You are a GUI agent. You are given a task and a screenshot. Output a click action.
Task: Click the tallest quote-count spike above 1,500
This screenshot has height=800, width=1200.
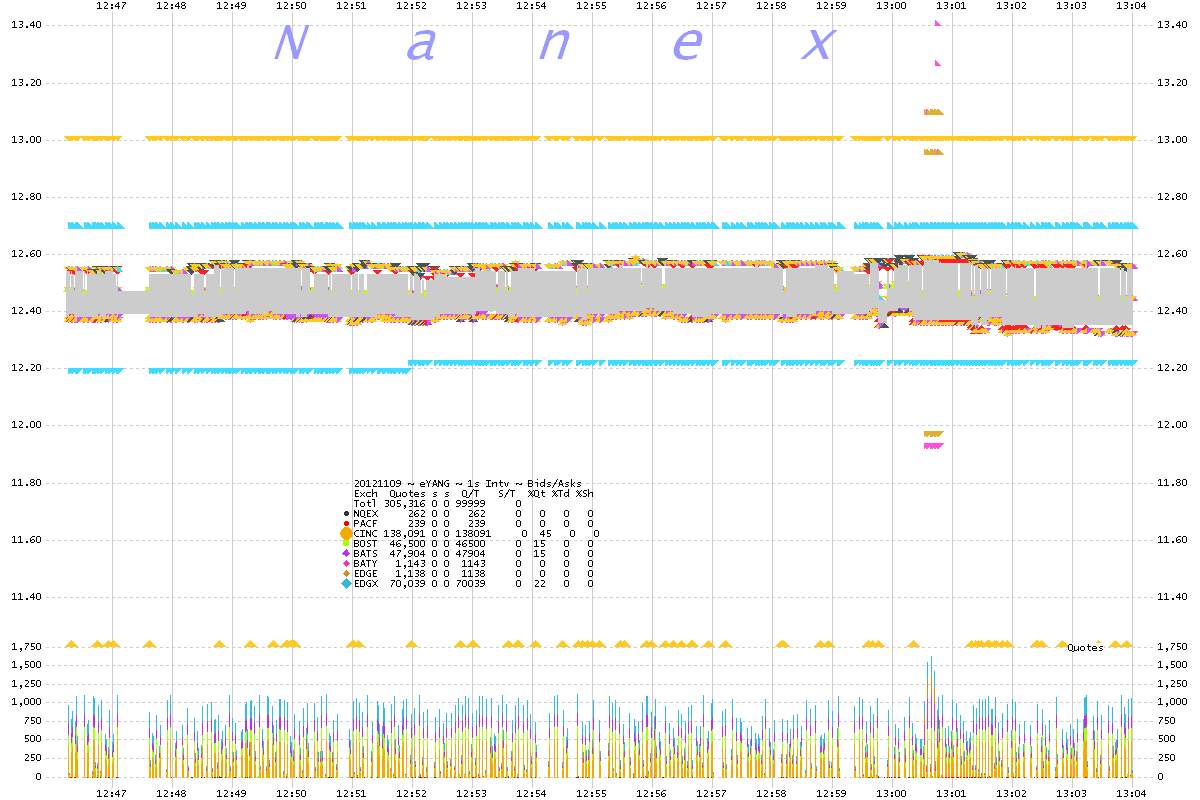tap(931, 715)
